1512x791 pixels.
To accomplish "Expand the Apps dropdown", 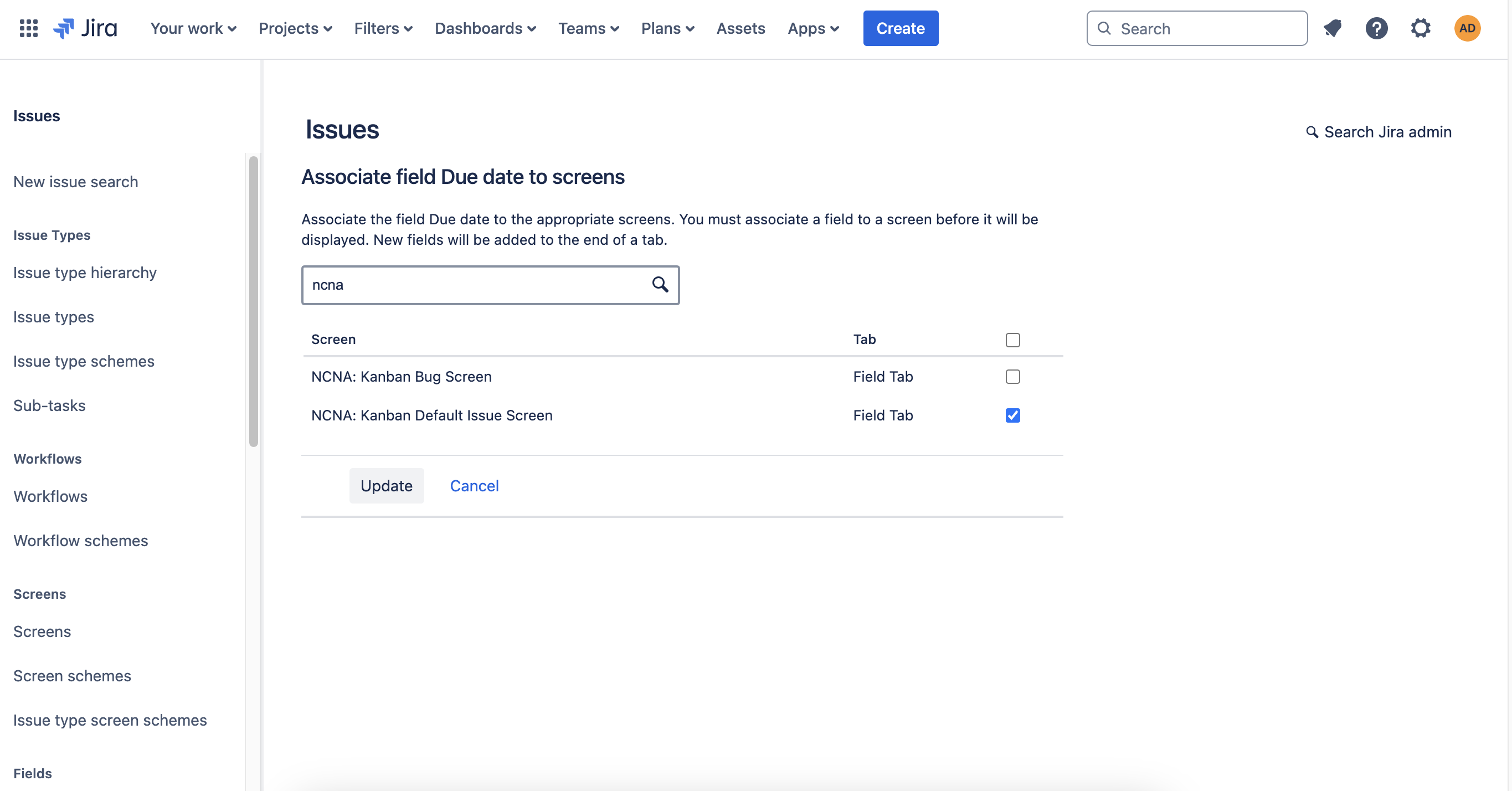I will pyautogui.click(x=813, y=28).
